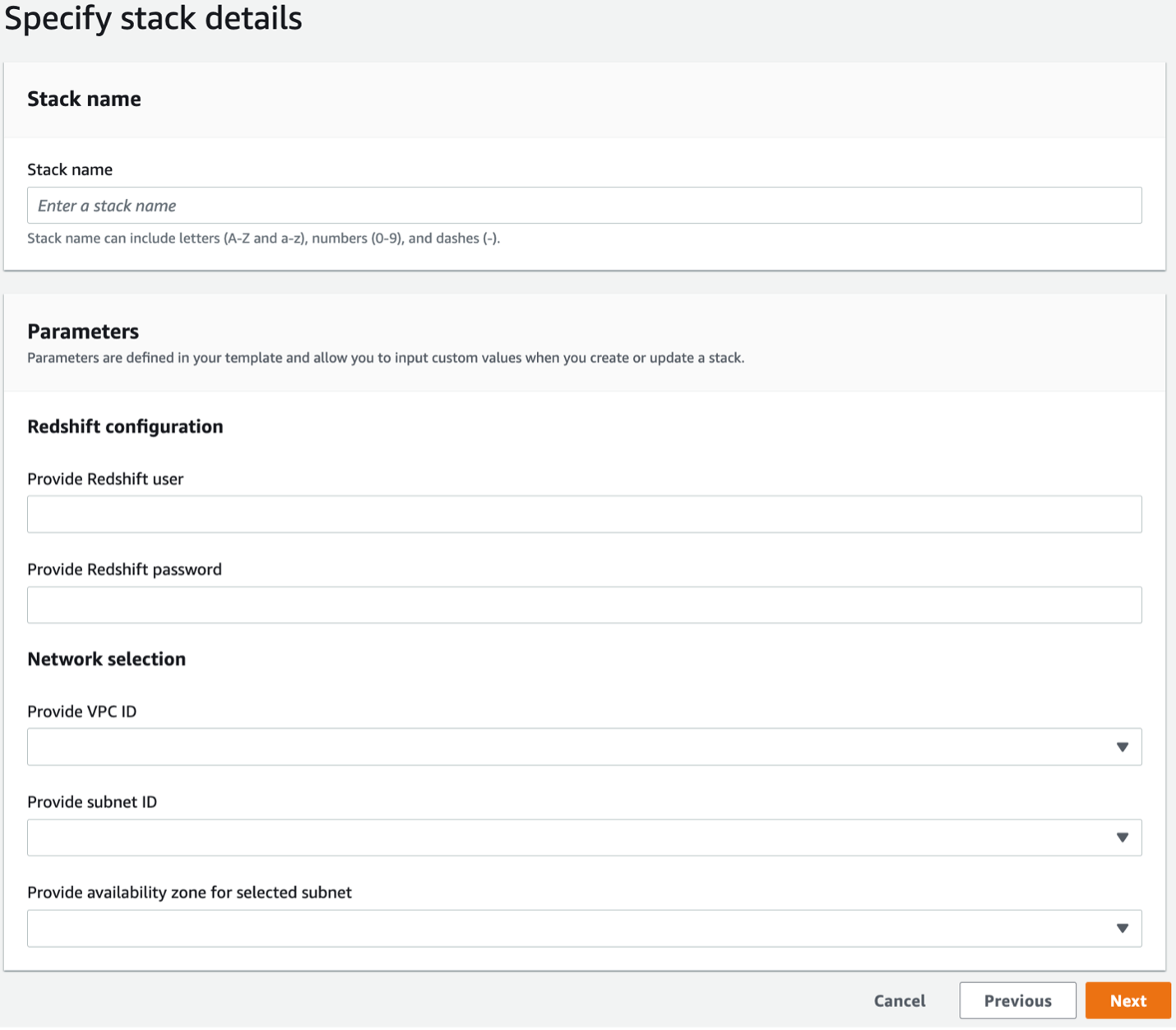
Task: Open the availability zone selection box
Action: coord(567,928)
